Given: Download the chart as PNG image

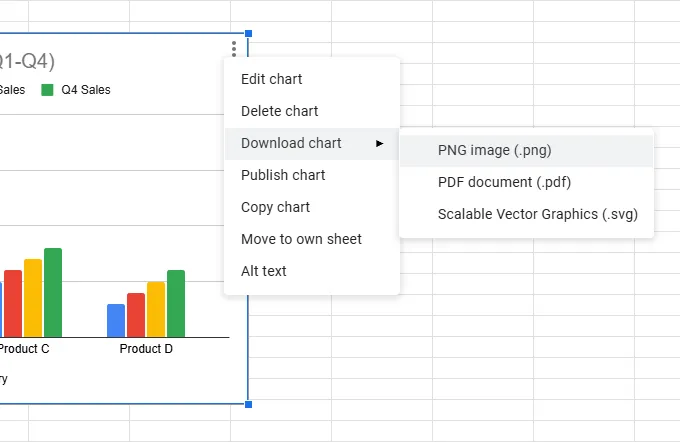Looking at the screenshot, I should tap(494, 151).
